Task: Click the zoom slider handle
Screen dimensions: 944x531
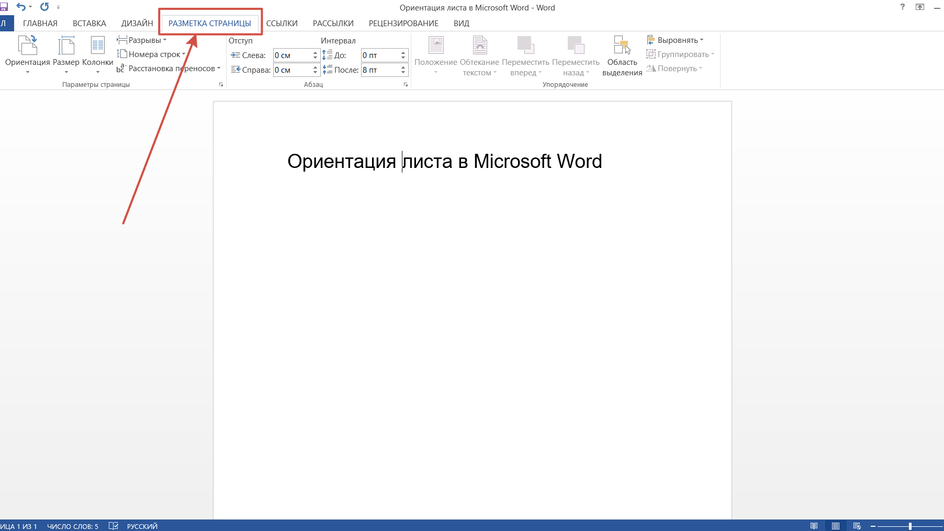Action: point(910,526)
